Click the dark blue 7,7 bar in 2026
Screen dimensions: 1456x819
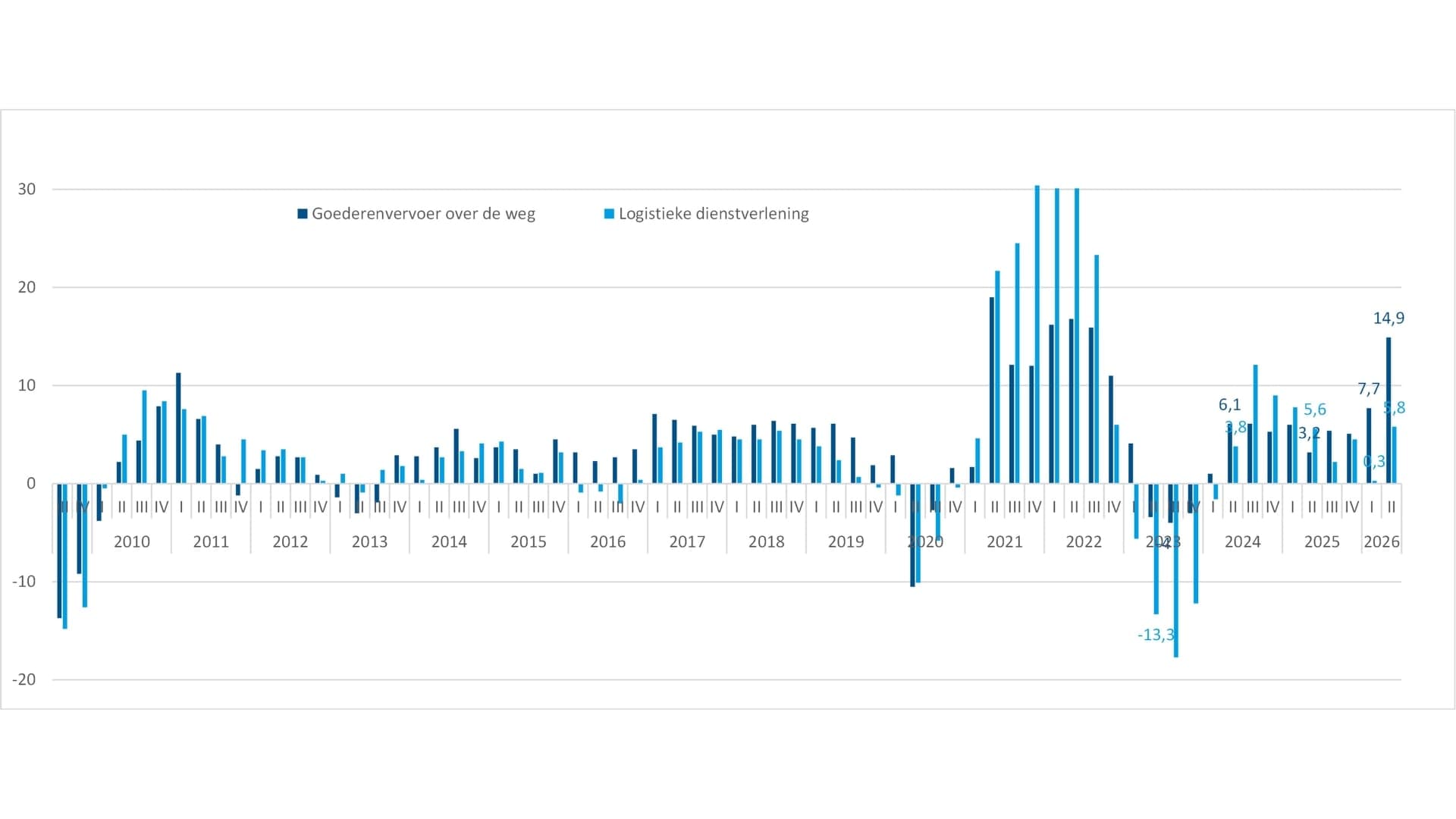pos(1369,446)
